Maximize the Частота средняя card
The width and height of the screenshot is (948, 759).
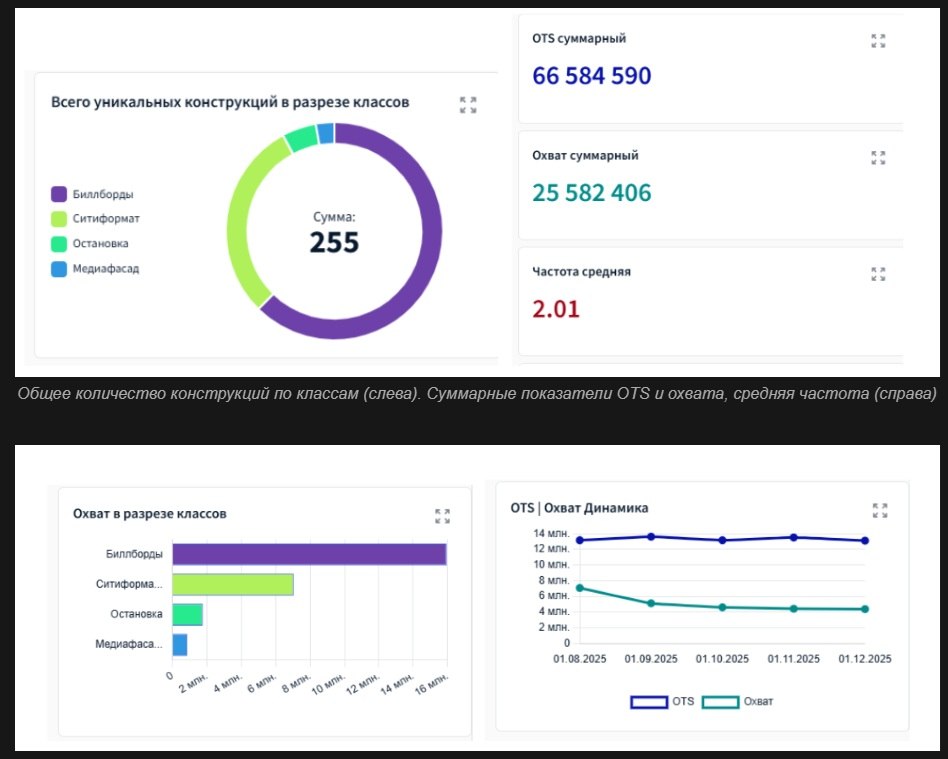point(878,274)
